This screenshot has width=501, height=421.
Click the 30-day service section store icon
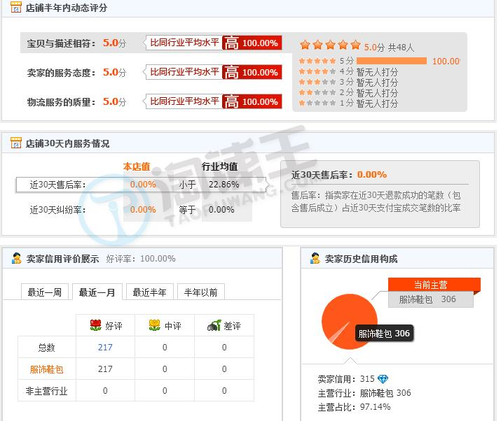tap(16, 143)
